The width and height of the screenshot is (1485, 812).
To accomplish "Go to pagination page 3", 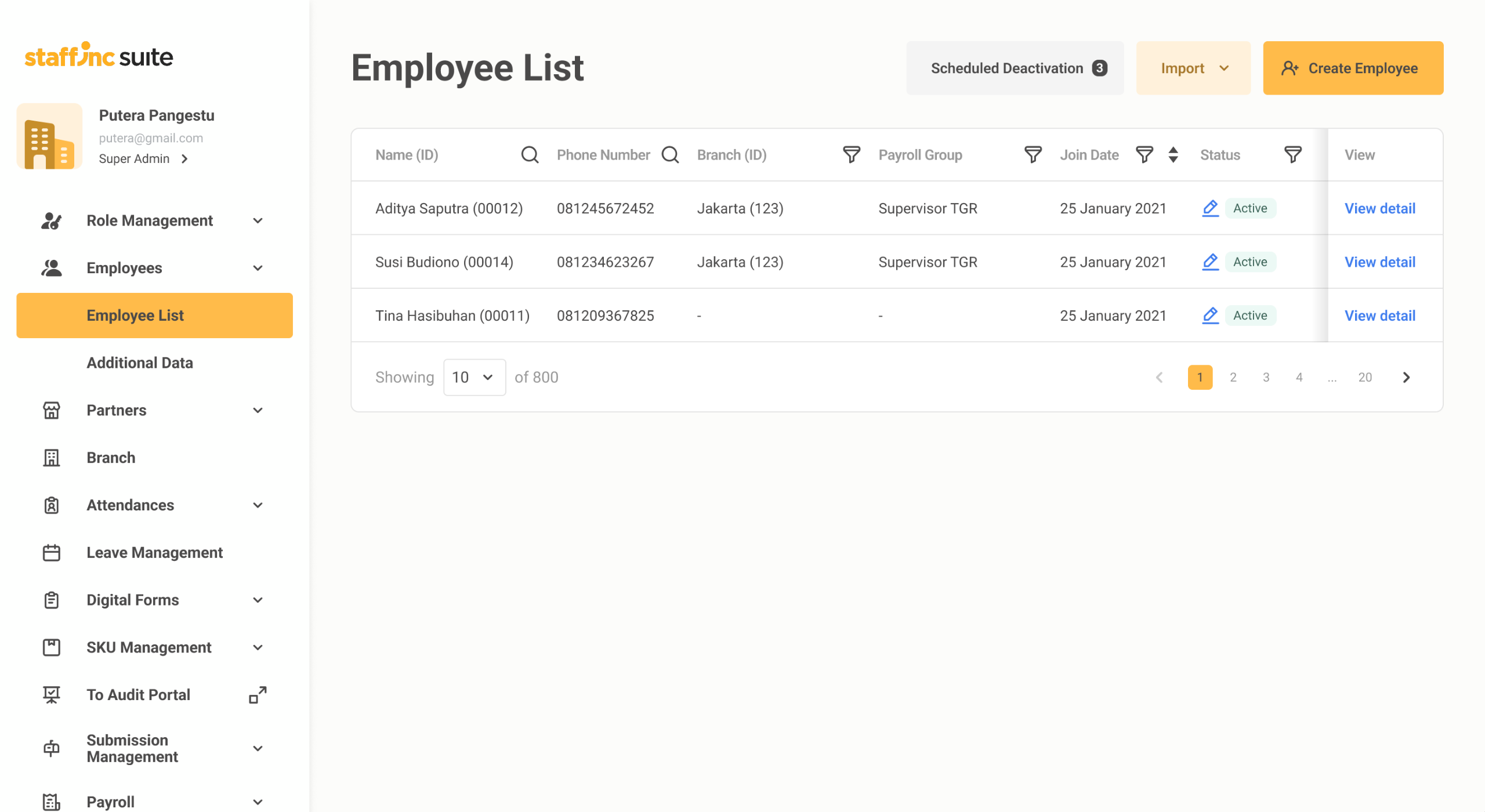I will [x=1266, y=378].
